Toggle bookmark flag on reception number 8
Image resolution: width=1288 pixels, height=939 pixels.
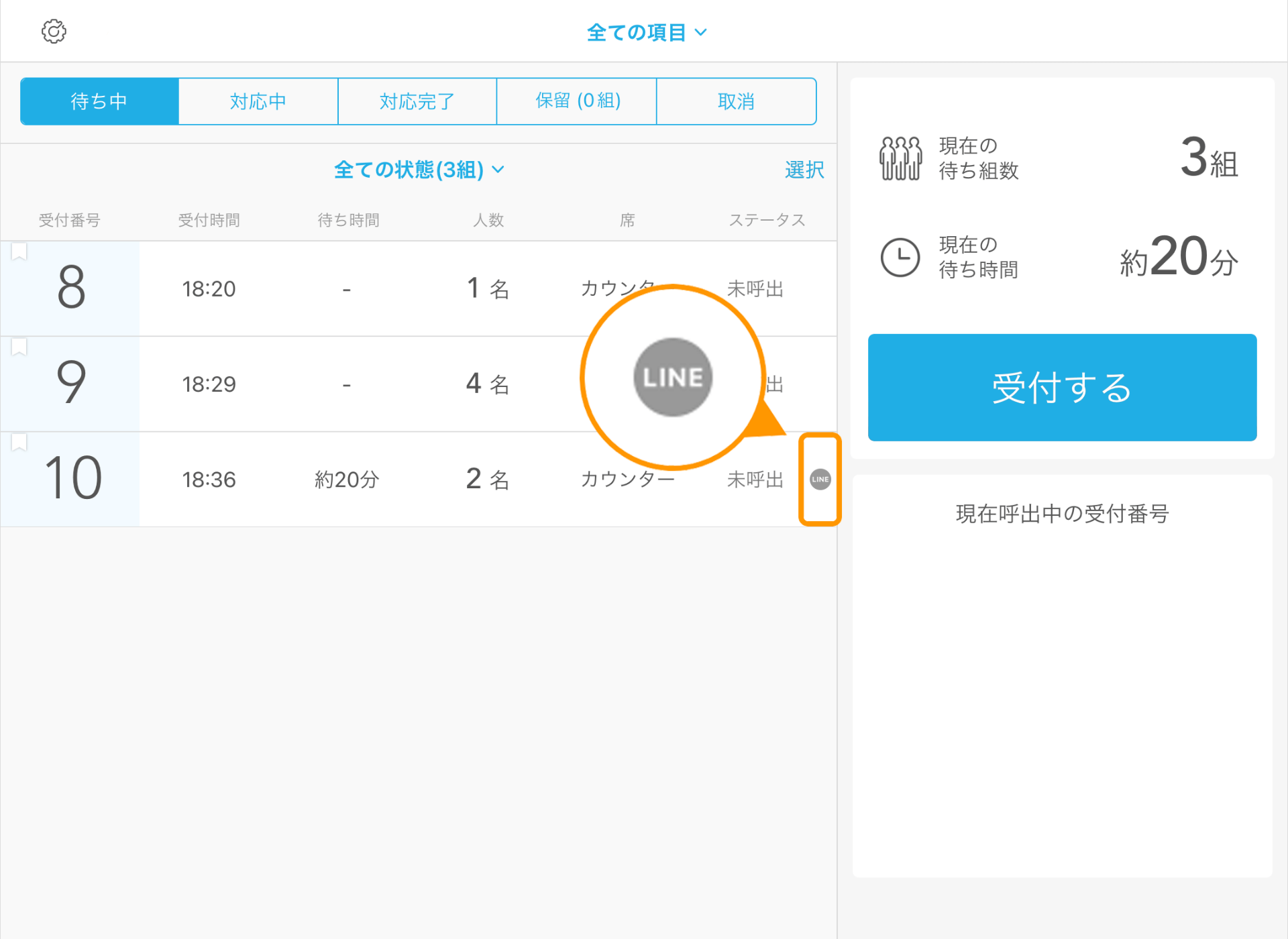(19, 252)
